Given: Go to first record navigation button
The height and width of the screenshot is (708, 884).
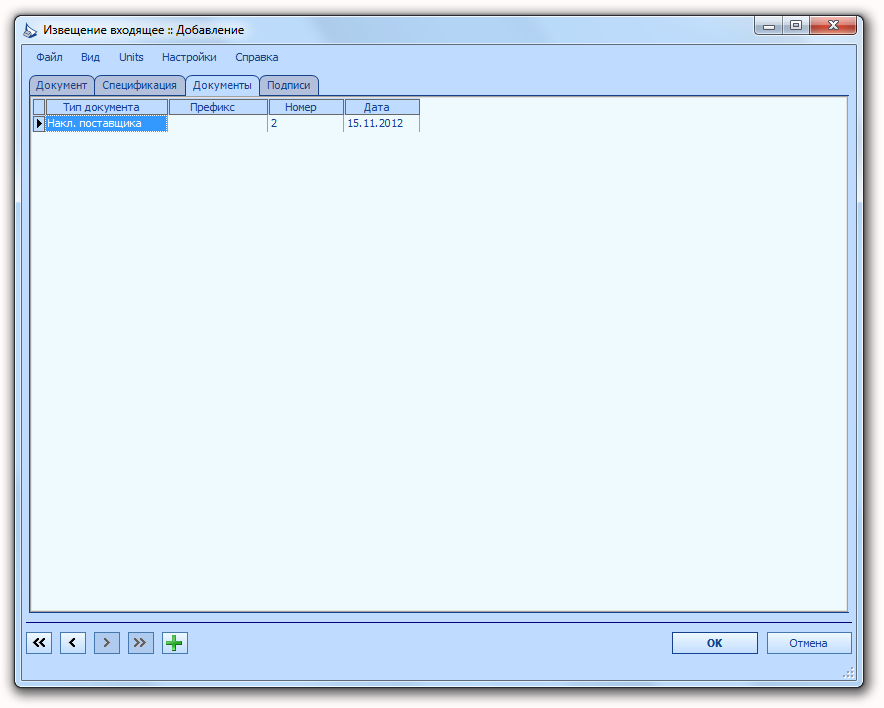Looking at the screenshot, I should (x=39, y=643).
